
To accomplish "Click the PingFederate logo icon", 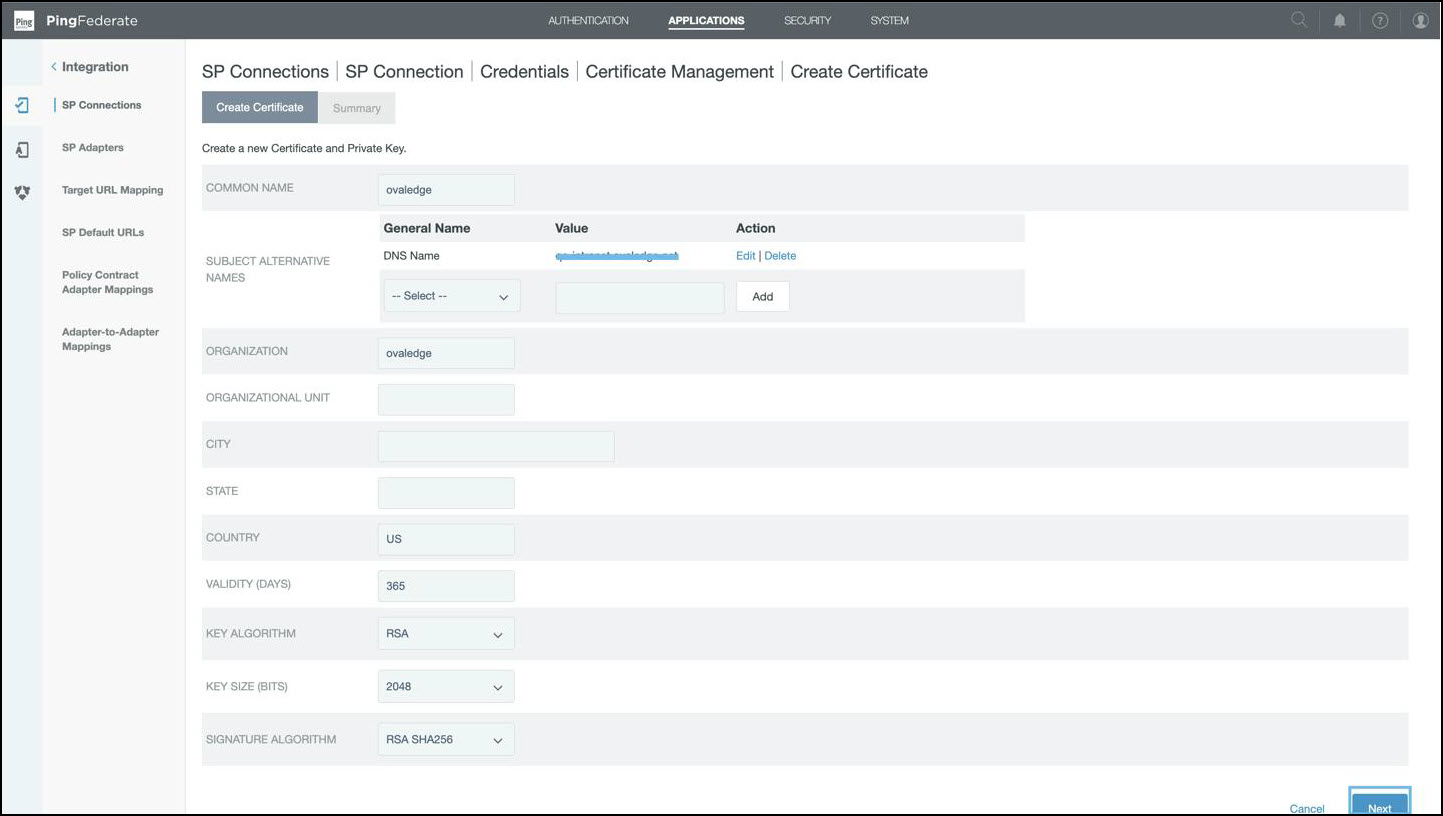I will point(23,21).
